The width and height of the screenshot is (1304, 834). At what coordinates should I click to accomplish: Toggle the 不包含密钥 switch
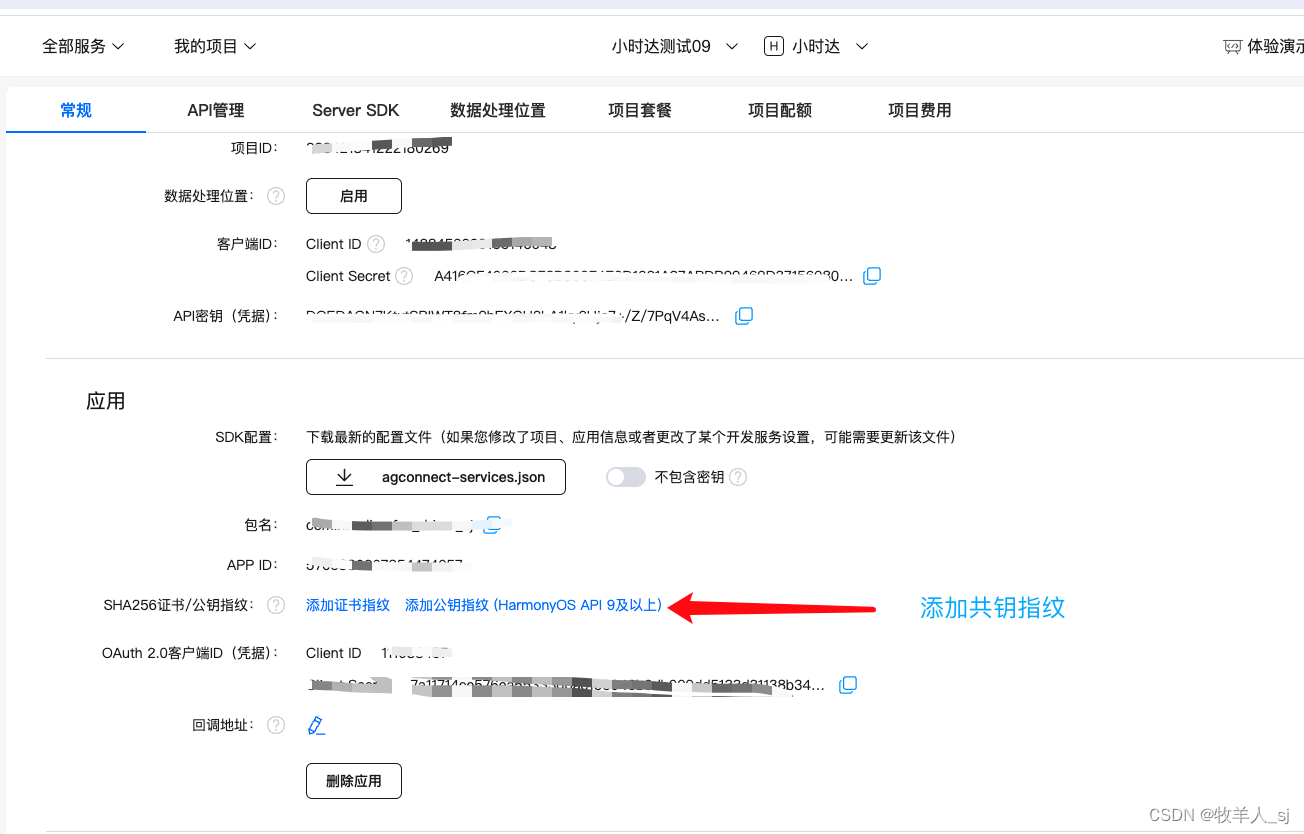[x=626, y=477]
